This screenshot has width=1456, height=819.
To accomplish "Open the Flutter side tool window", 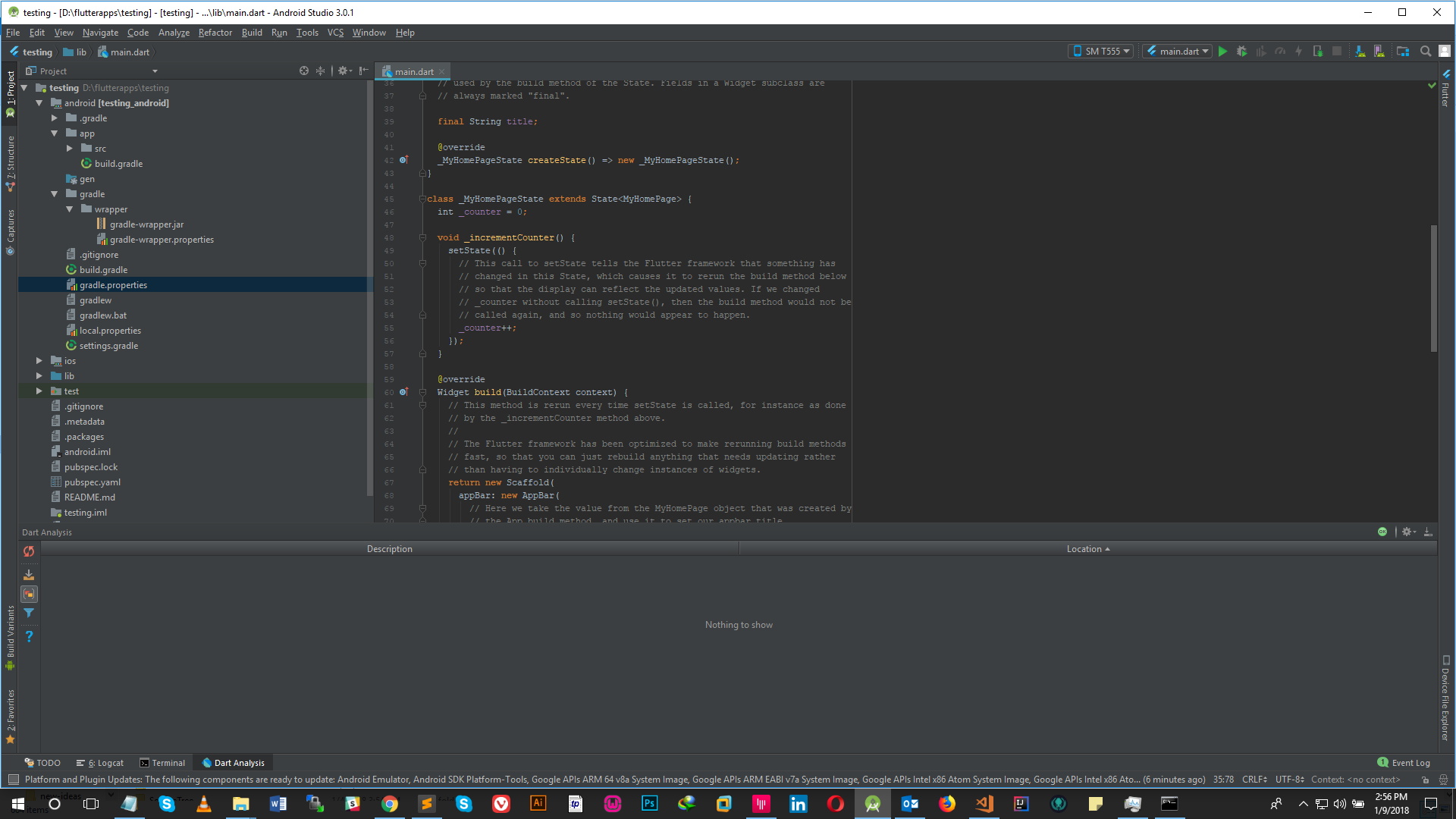I will point(1445,89).
